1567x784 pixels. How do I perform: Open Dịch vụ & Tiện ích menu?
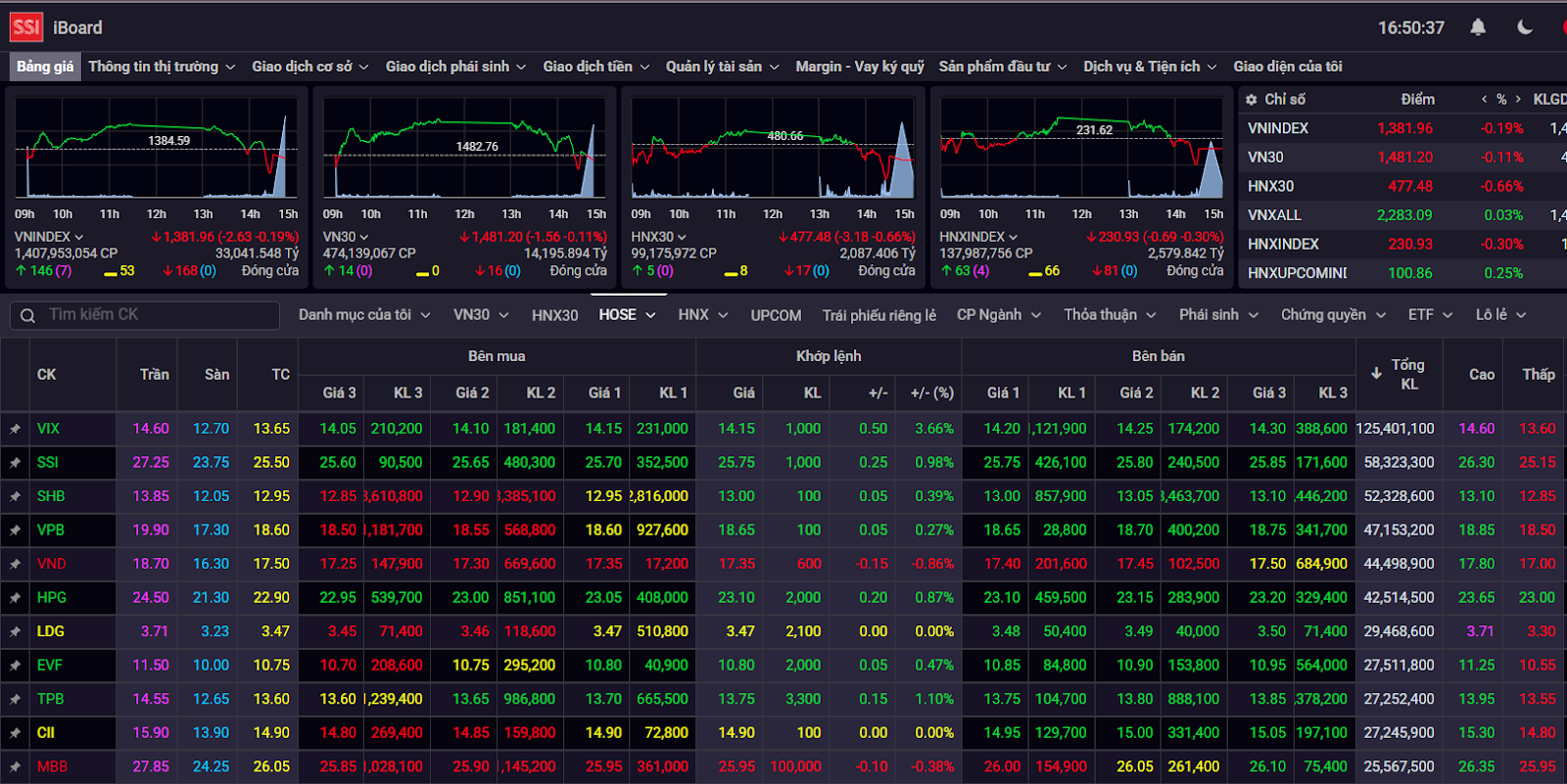(1150, 67)
